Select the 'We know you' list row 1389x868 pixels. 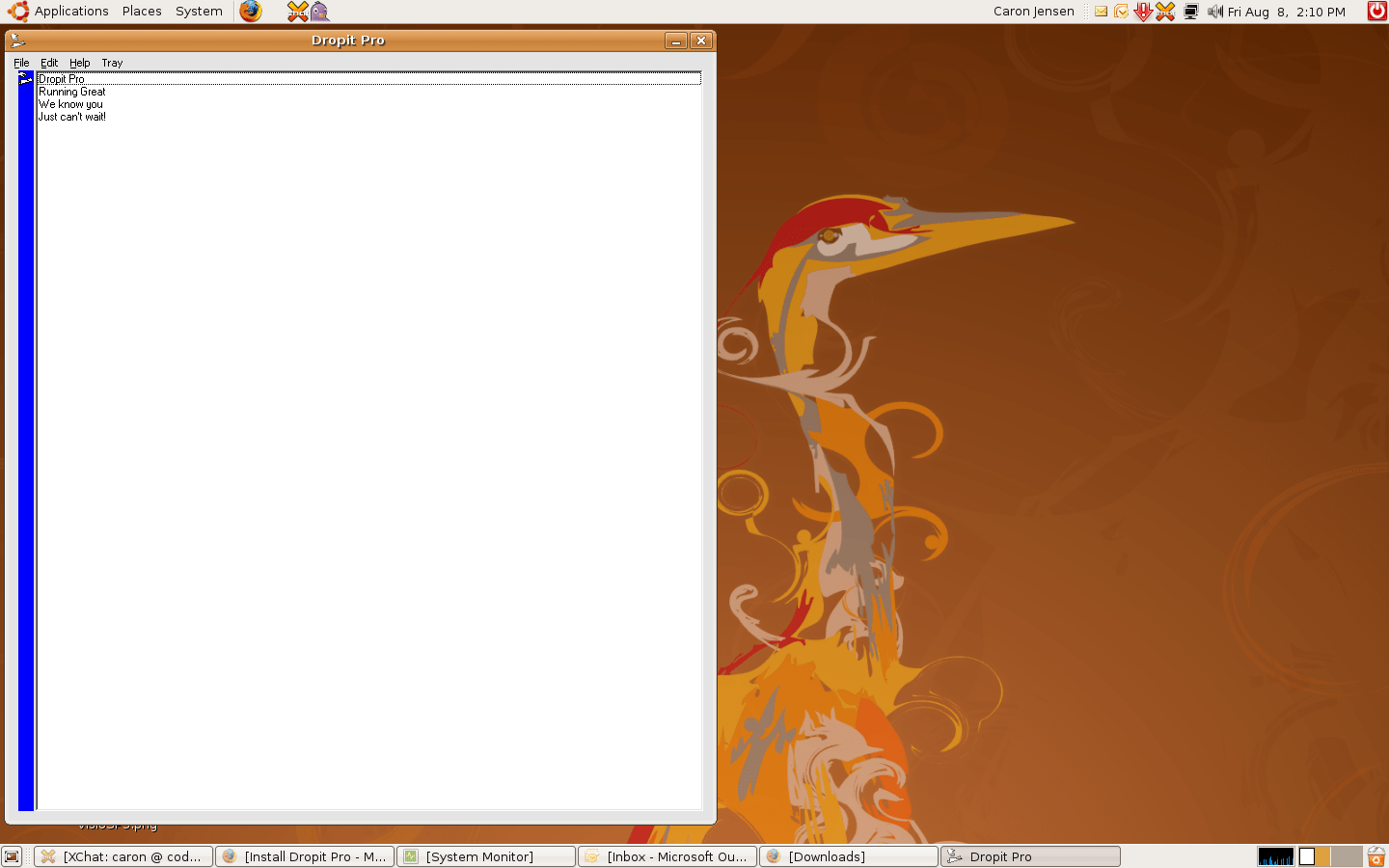368,104
